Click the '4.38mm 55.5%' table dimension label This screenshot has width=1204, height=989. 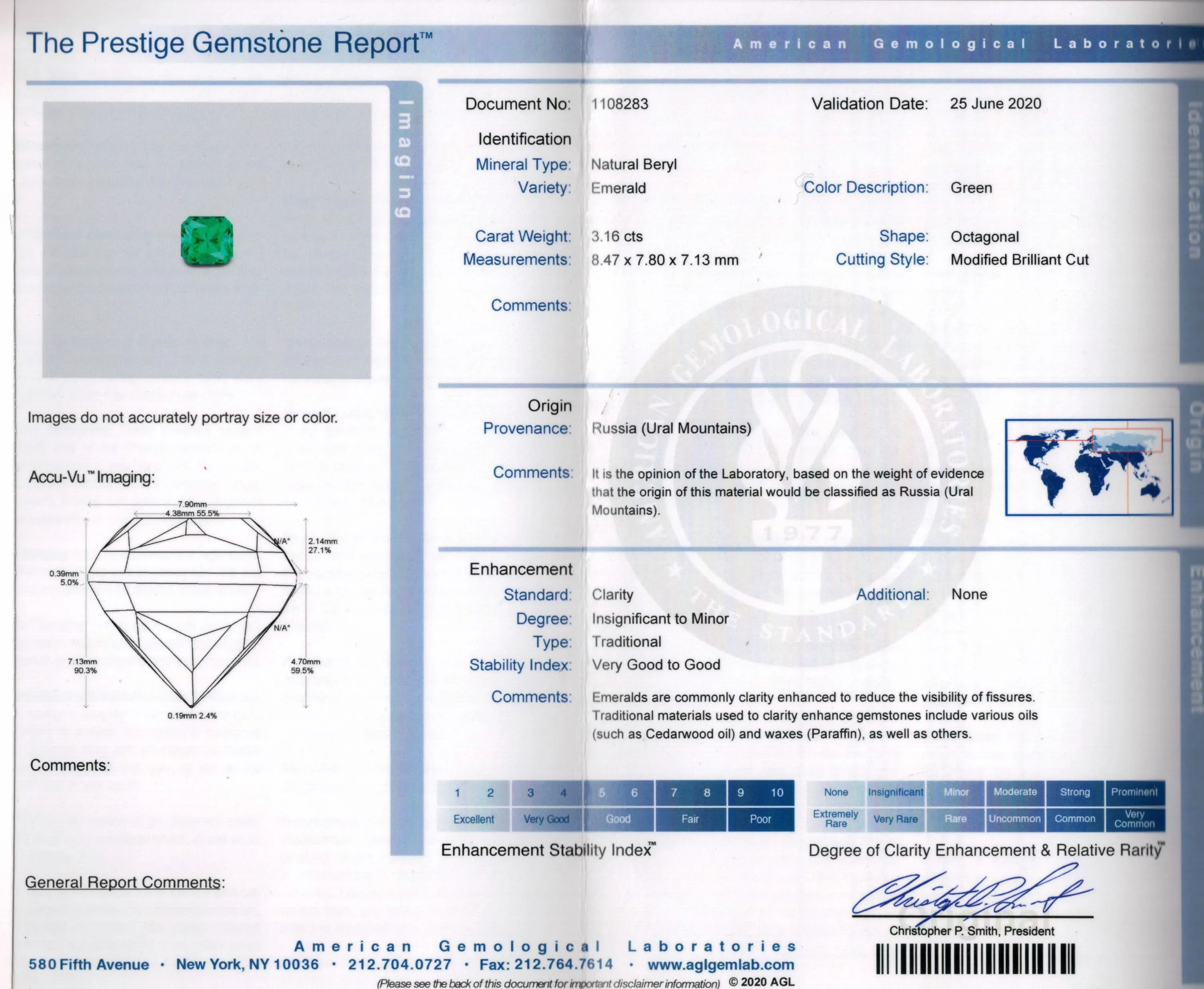(192, 513)
